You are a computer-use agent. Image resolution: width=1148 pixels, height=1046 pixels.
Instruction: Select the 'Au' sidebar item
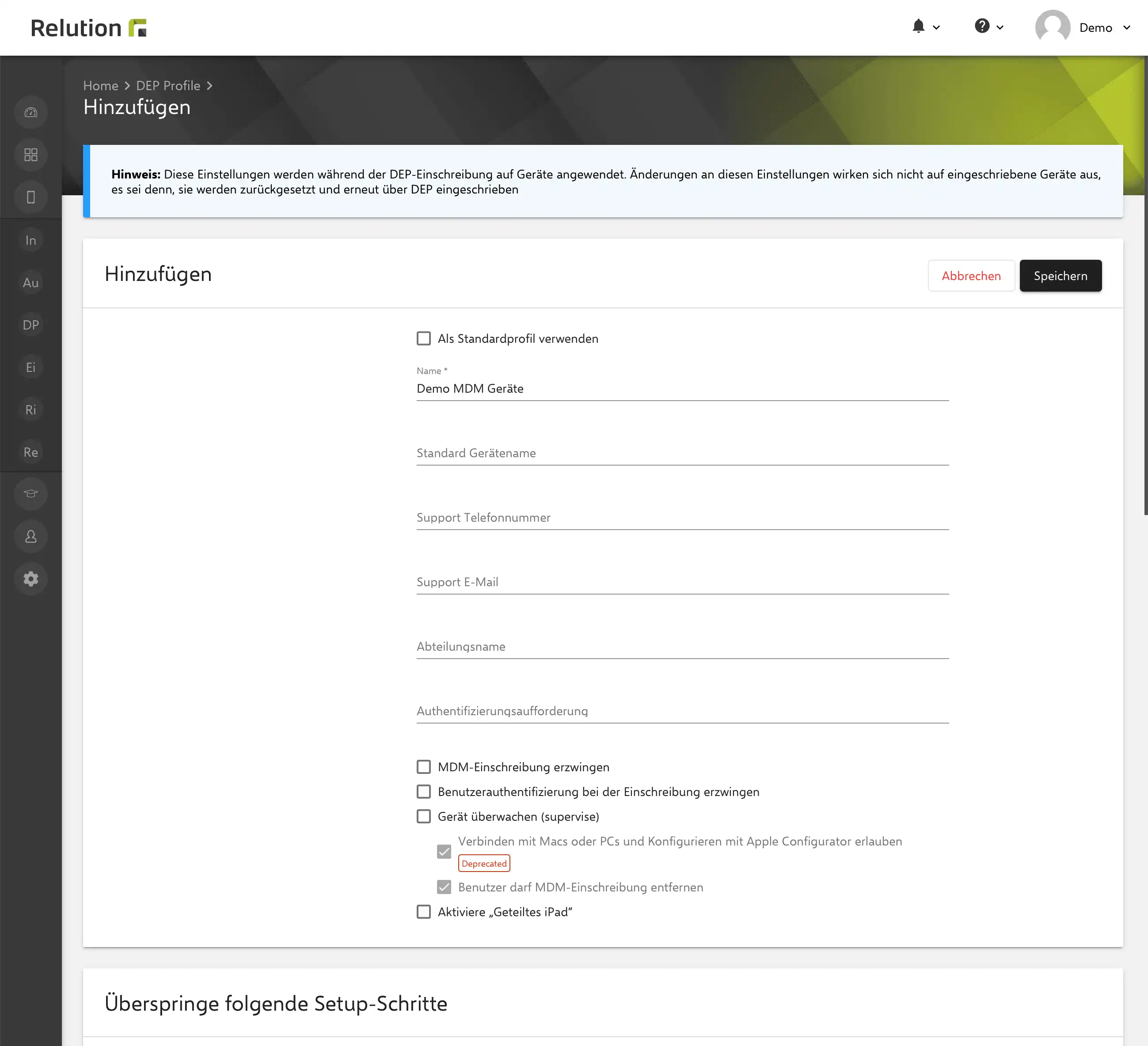(31, 282)
